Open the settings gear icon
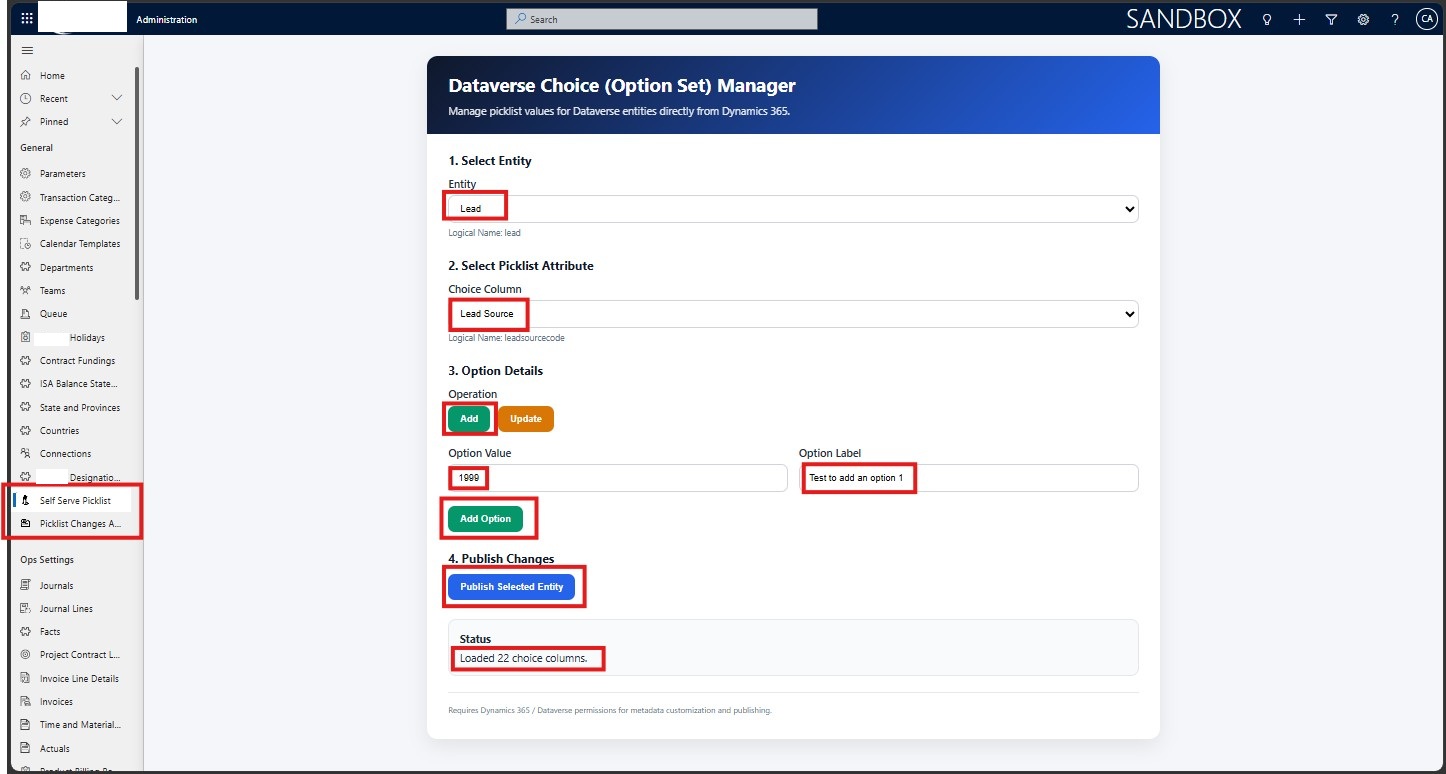 tap(1363, 19)
